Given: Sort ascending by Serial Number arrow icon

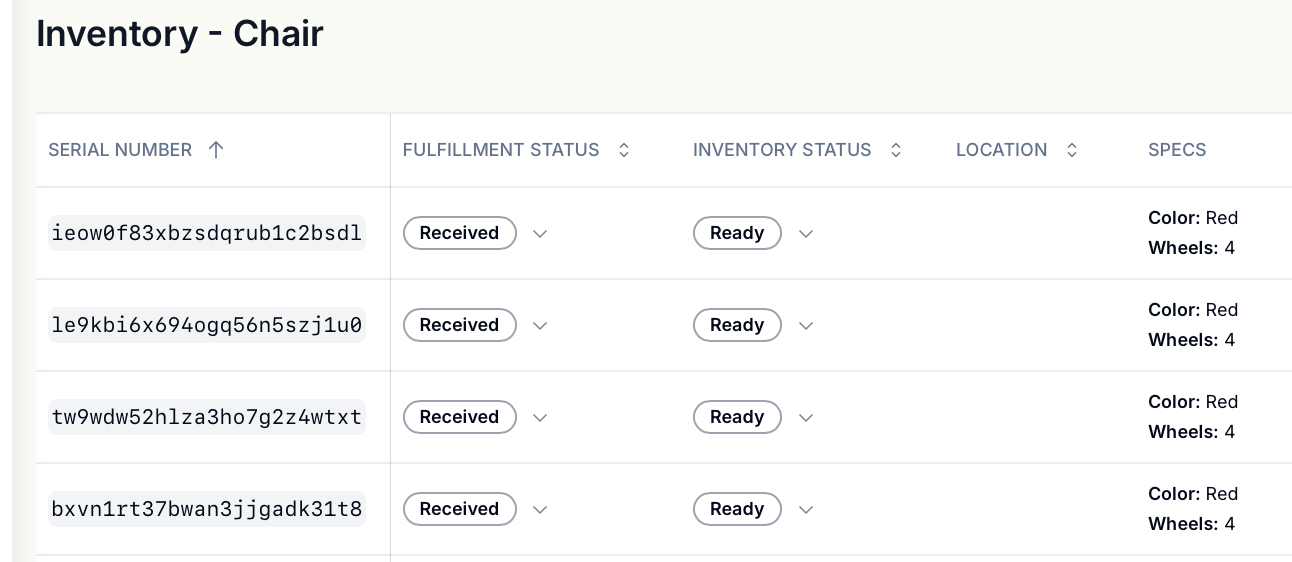Looking at the screenshot, I should (216, 150).
